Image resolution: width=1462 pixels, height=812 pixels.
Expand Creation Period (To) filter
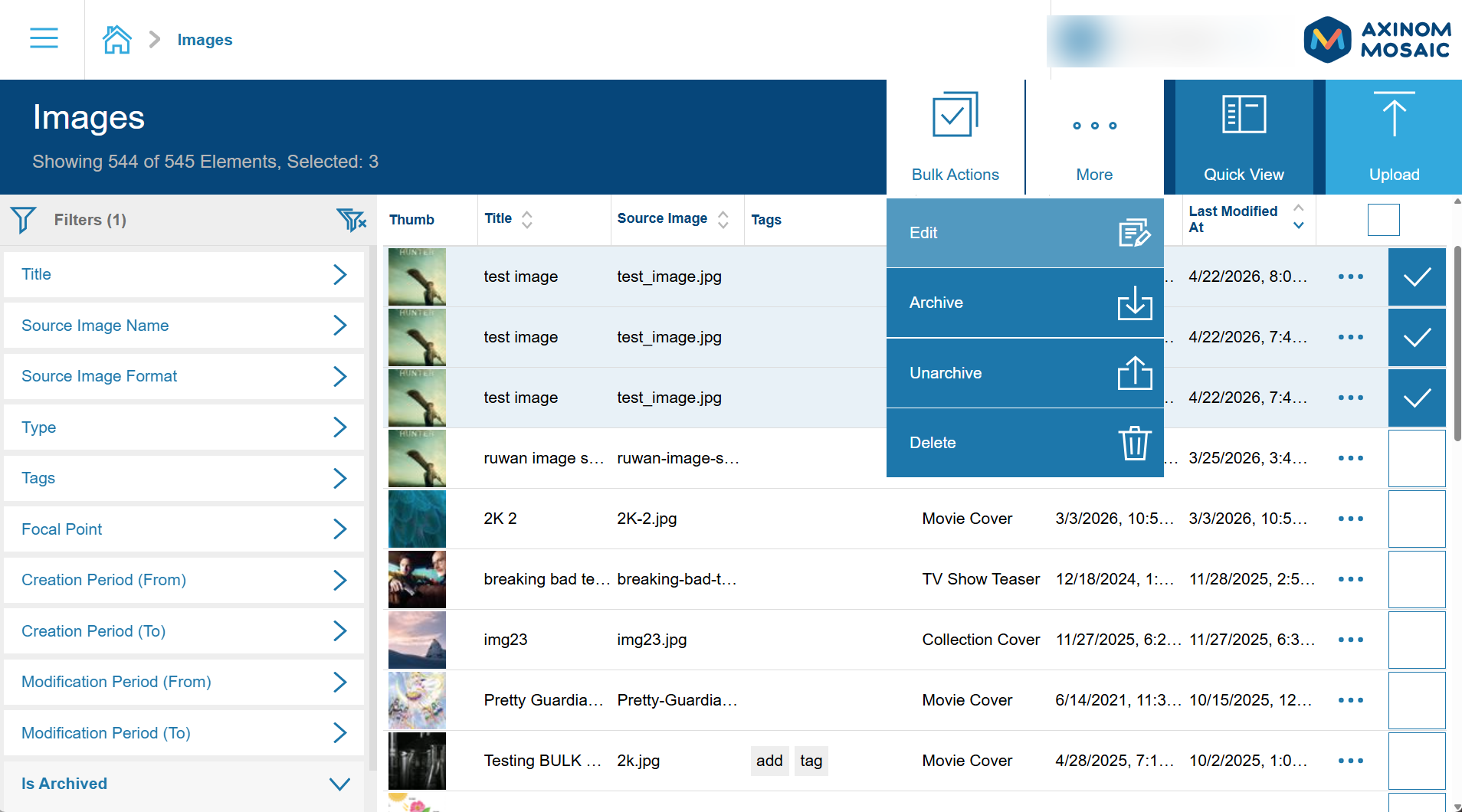point(184,631)
